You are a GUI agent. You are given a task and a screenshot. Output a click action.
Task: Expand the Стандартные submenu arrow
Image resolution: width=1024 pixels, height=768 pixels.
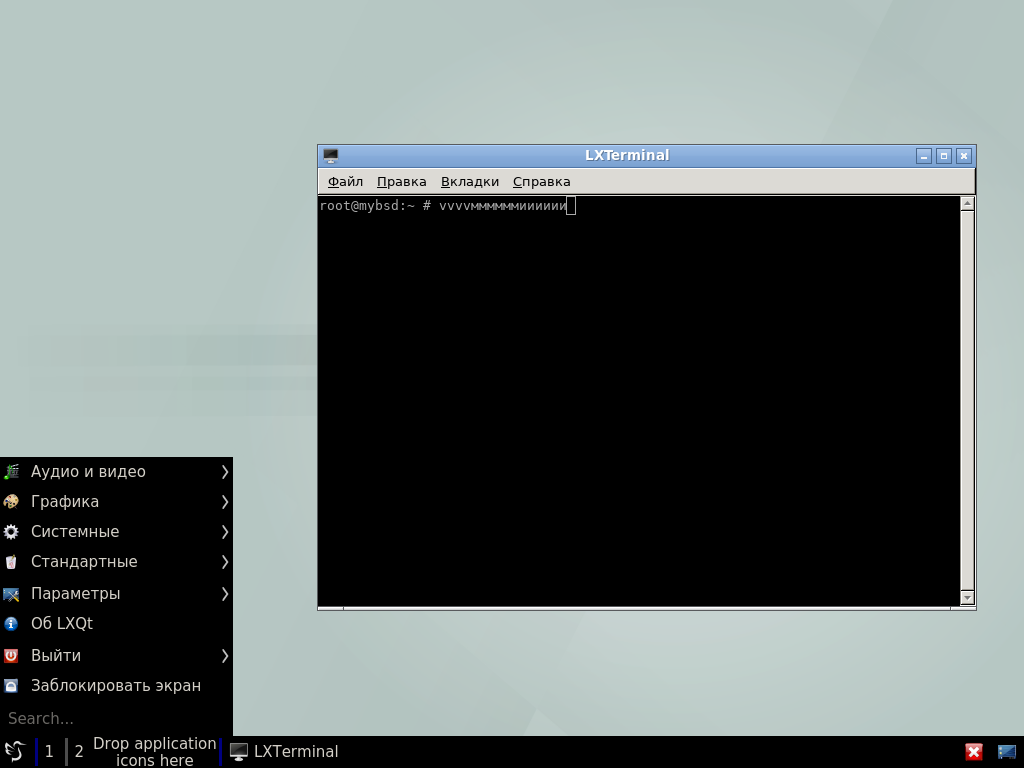225,562
